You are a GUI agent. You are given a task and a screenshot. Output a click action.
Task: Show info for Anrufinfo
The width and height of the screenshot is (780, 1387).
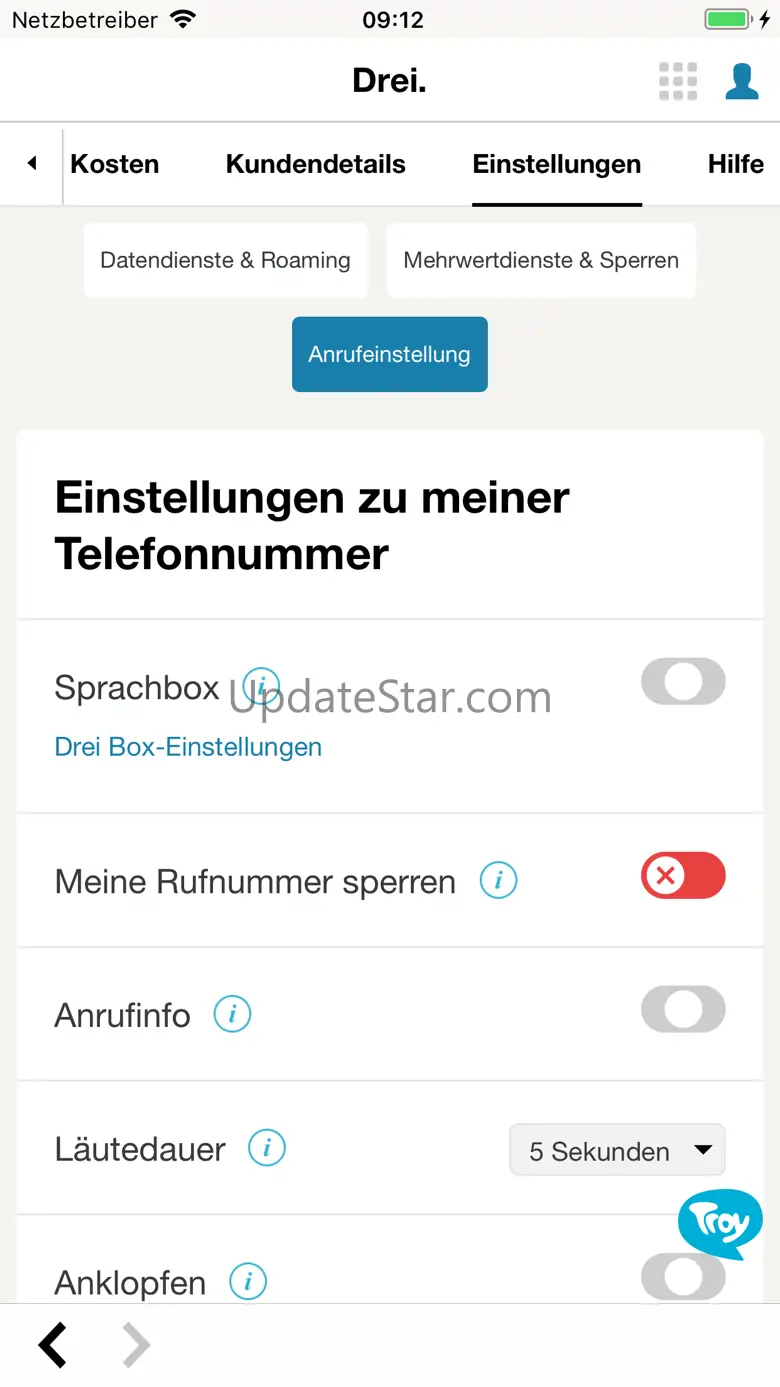(x=232, y=1015)
